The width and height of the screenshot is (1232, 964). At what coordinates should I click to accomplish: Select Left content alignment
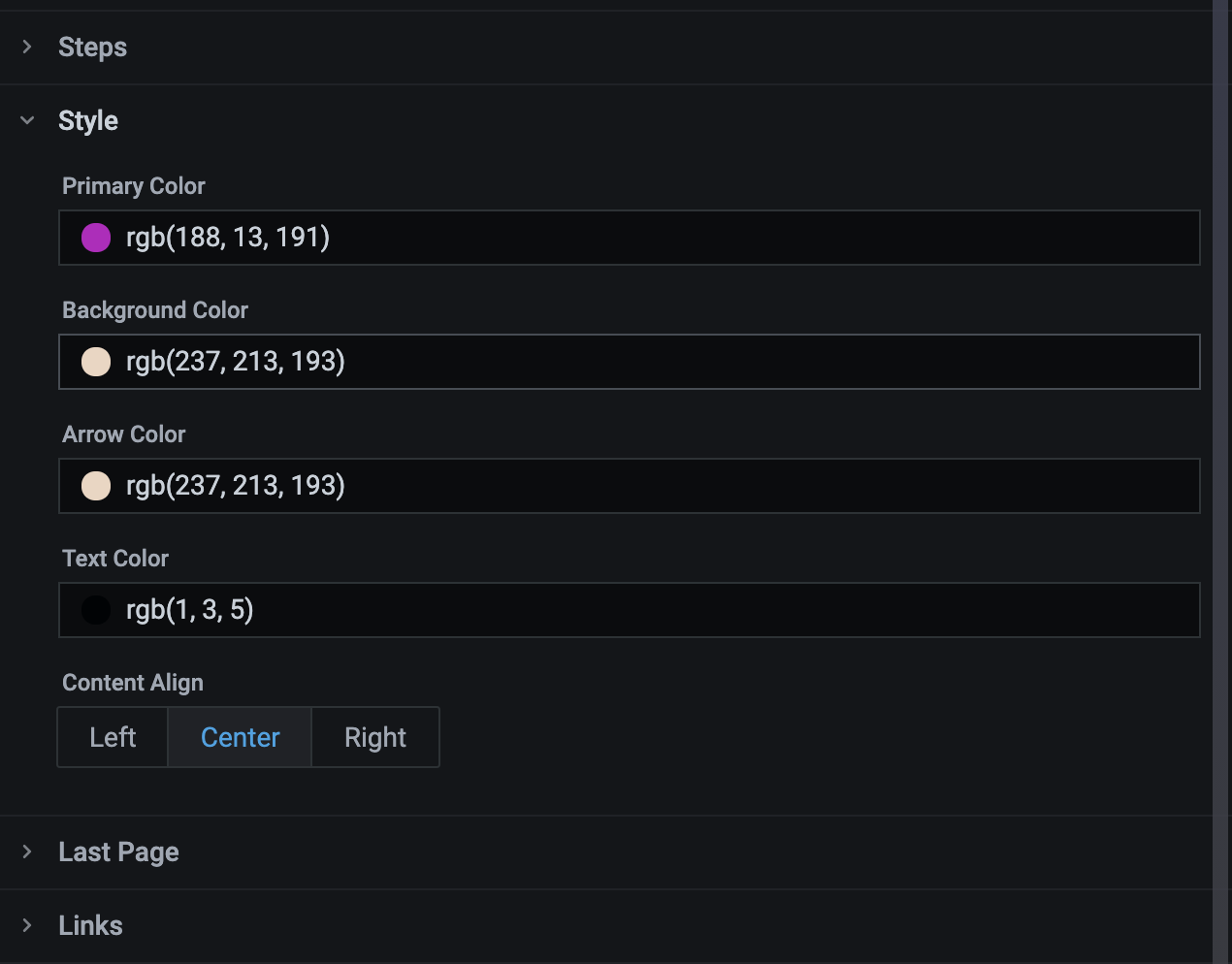click(x=113, y=737)
